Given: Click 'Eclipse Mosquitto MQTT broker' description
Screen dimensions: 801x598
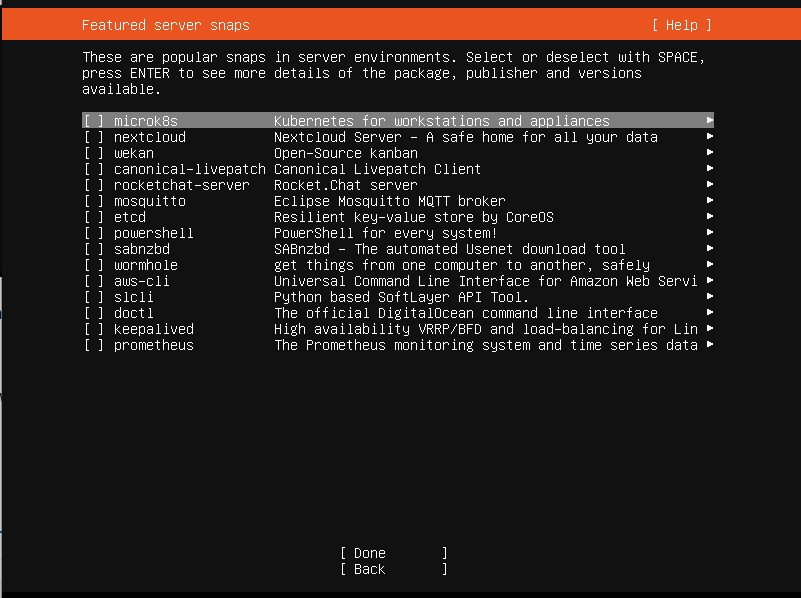Looking at the screenshot, I should (390, 201).
